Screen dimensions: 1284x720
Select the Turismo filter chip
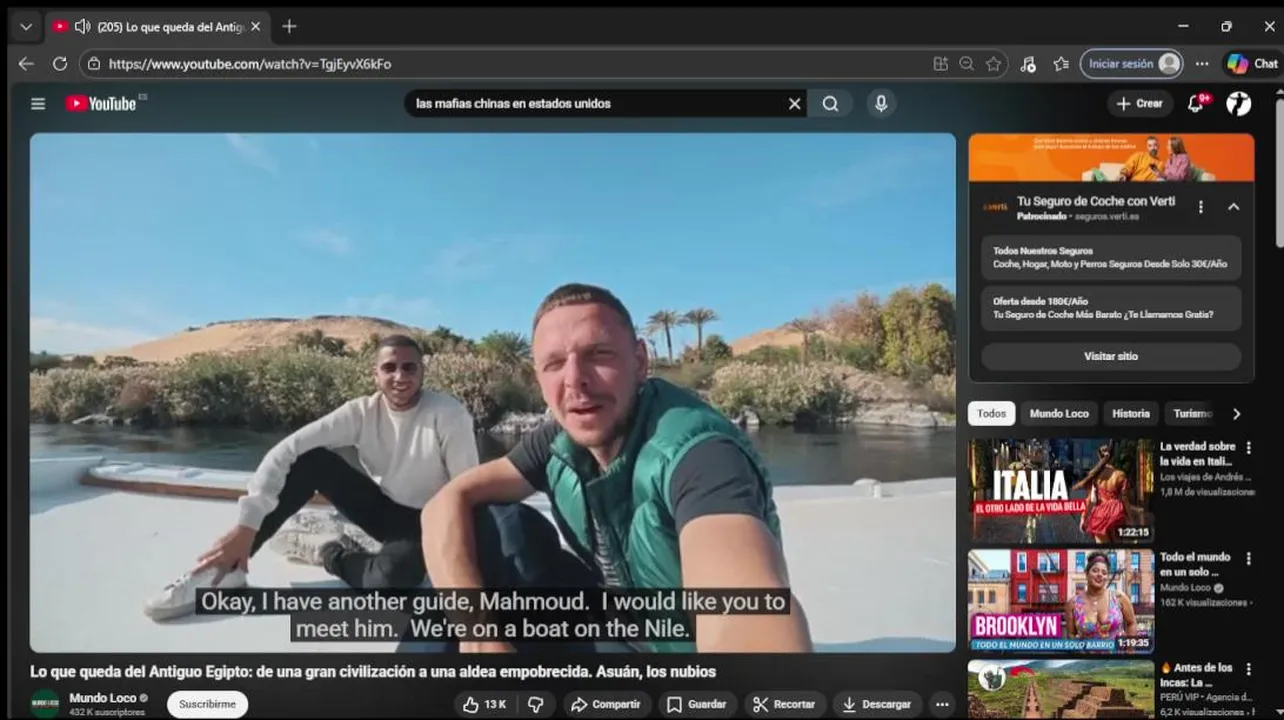coord(1192,413)
